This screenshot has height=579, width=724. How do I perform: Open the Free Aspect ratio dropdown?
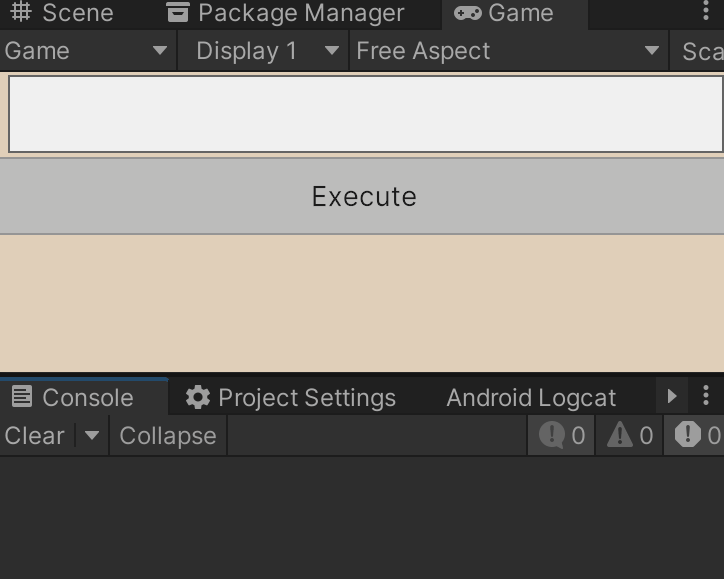508,51
